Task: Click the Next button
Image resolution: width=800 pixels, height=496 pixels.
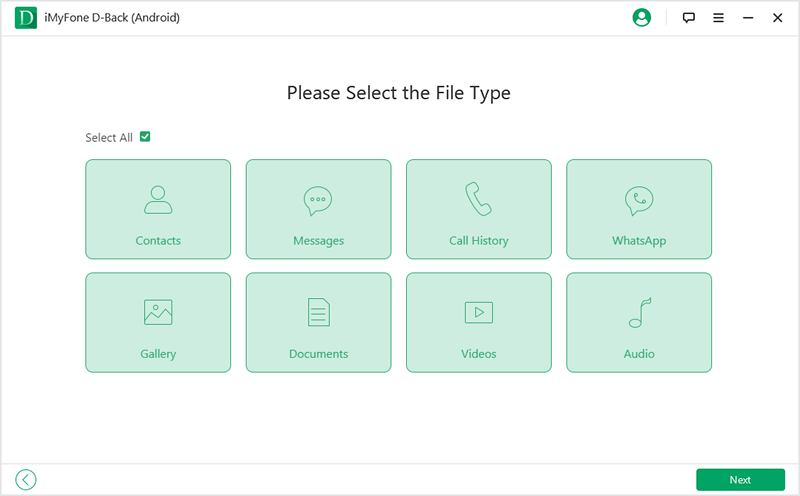Action: 740,480
